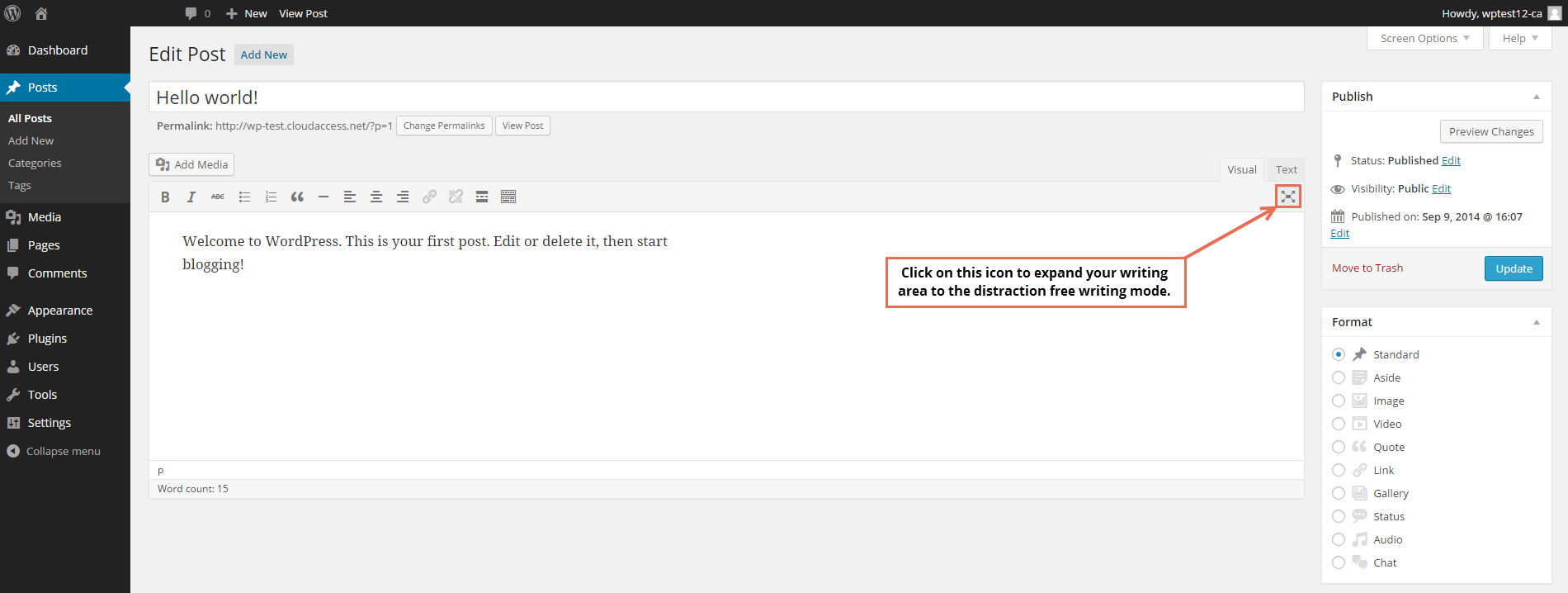Select the Aside post format
Viewport: 1568px width, 593px height.
coord(1339,377)
